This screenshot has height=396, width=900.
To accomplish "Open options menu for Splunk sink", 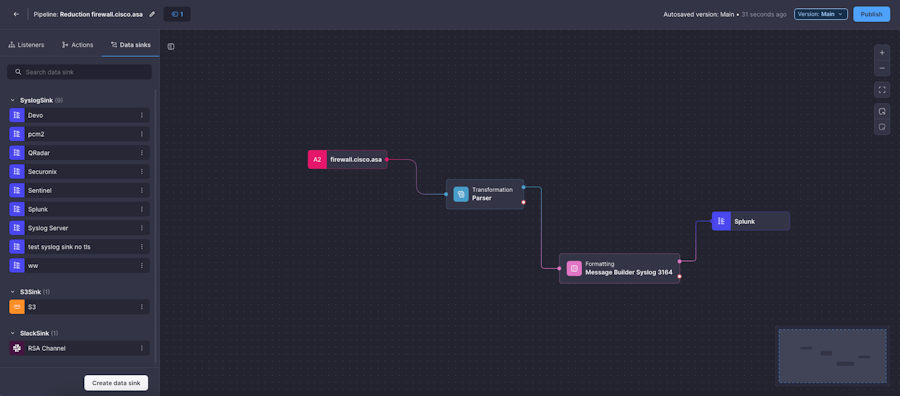I will pos(142,209).
